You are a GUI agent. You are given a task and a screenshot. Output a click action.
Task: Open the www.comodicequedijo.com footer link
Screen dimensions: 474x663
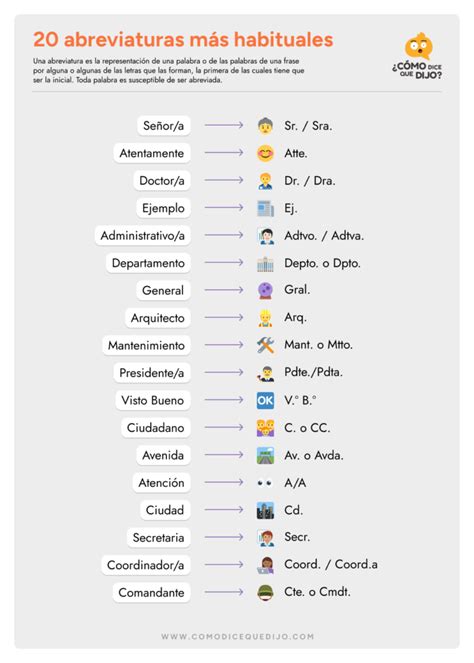(x=237, y=636)
